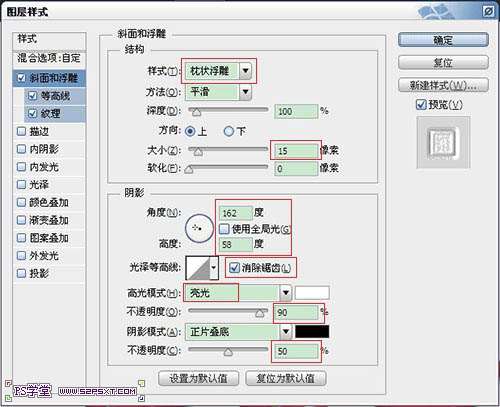500x407 pixels.
Task: Click the 复位 (Reset) button
Action: (443, 62)
